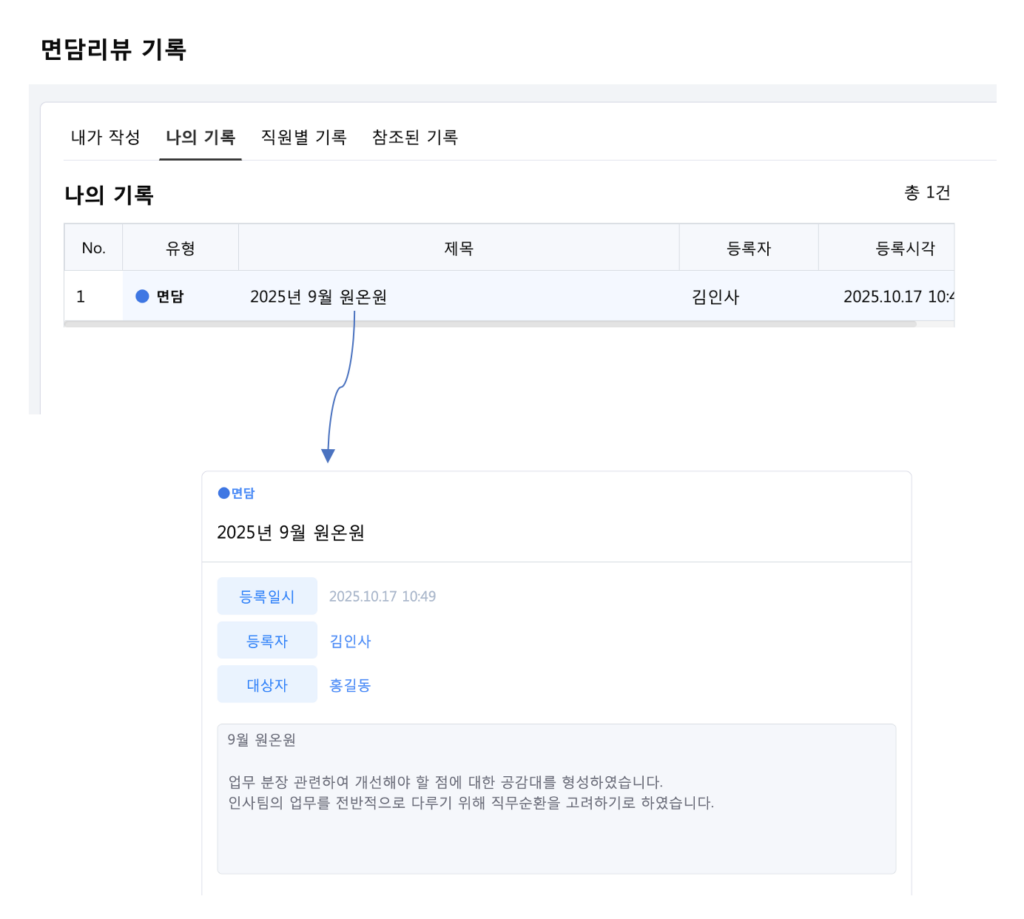Go to the 참조된 기록 tab
Viewport: 1024px width, 919px height.
click(414, 138)
